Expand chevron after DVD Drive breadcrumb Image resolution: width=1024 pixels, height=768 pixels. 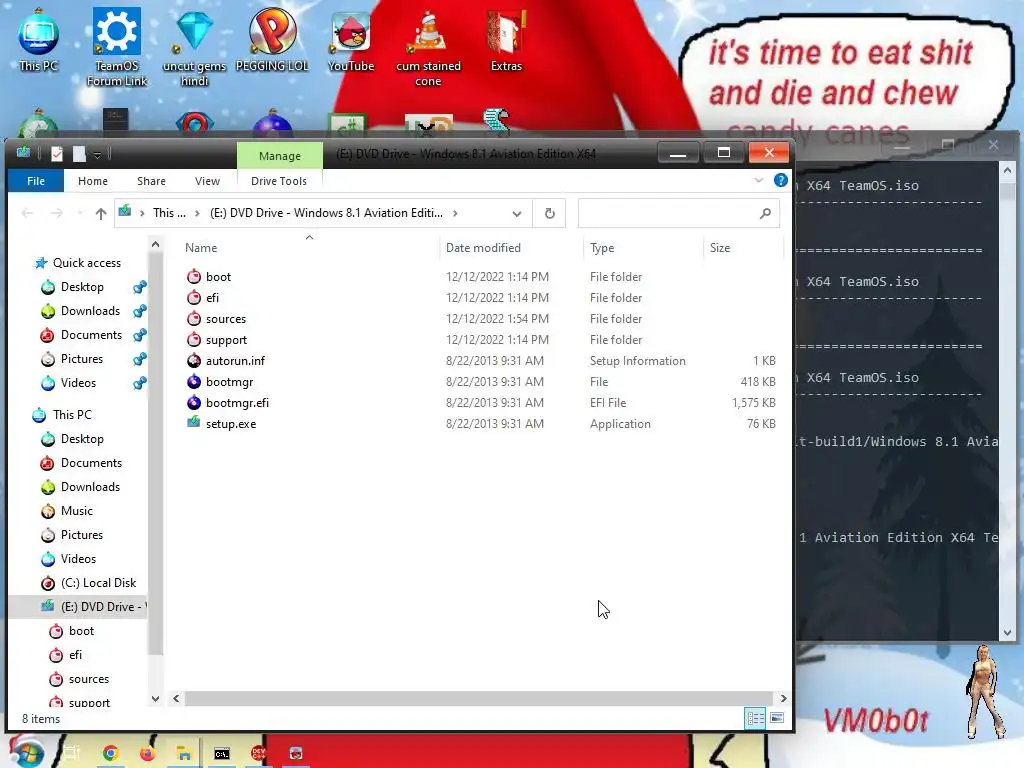pos(455,213)
